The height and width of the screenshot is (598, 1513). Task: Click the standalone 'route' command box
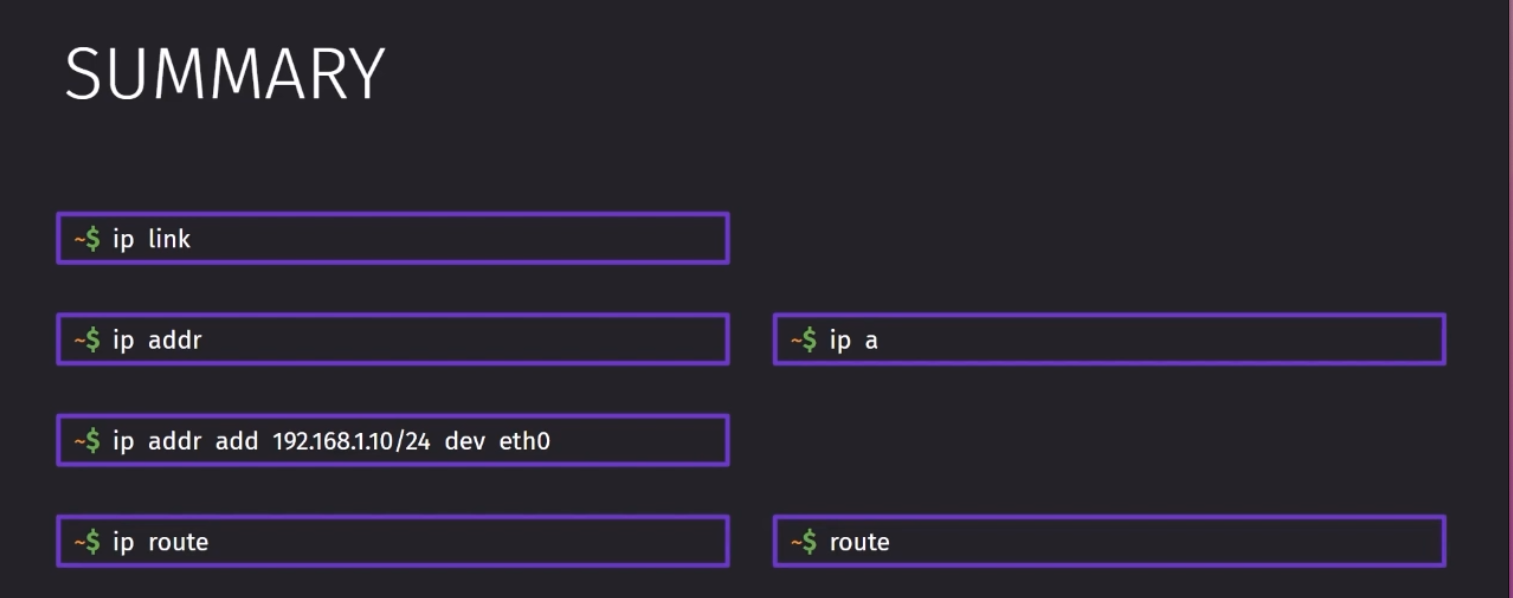tap(1109, 541)
